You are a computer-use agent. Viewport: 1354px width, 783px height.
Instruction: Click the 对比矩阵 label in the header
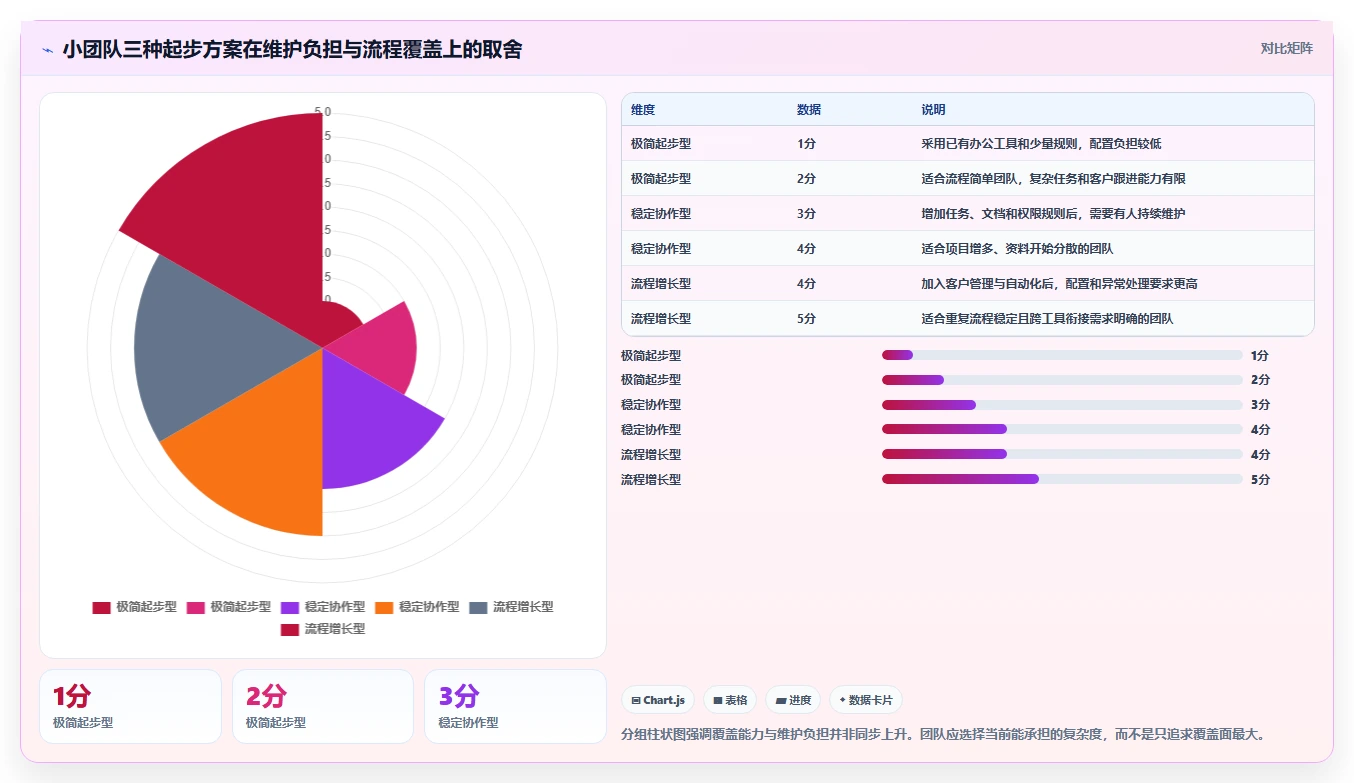coord(1286,48)
